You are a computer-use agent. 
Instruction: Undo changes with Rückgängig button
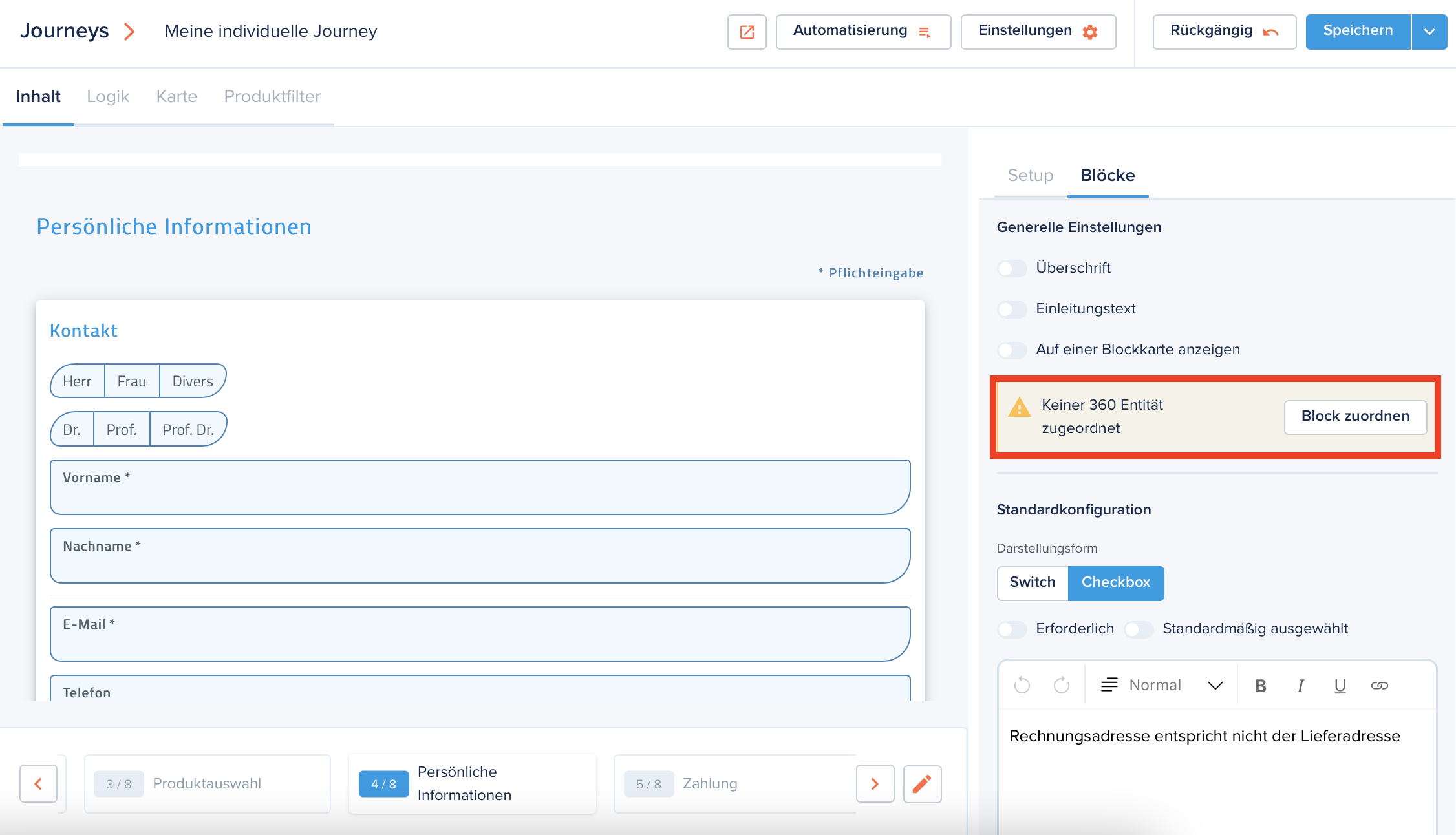click(x=1225, y=32)
